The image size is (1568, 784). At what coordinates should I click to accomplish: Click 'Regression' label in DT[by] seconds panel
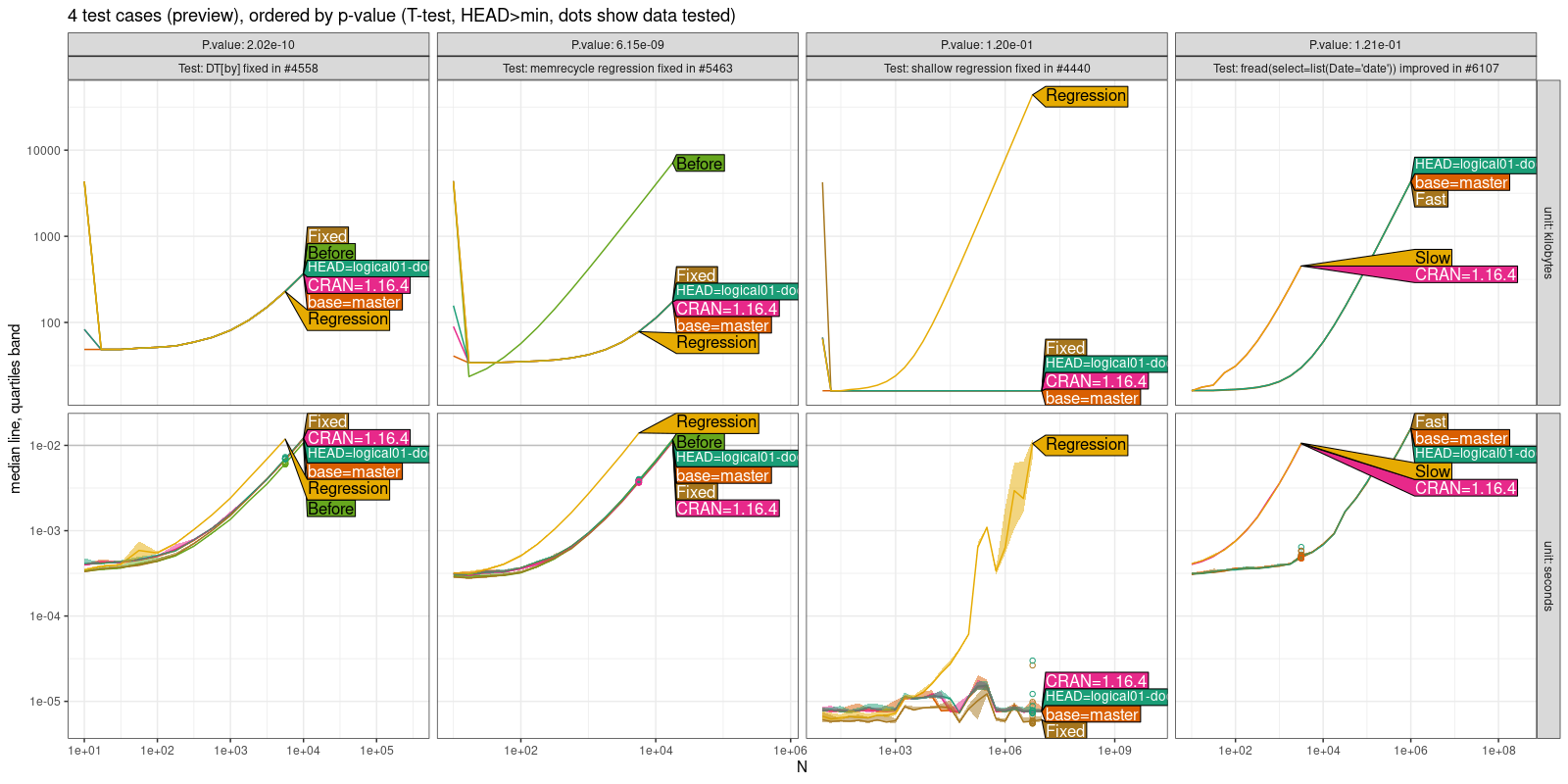click(348, 489)
